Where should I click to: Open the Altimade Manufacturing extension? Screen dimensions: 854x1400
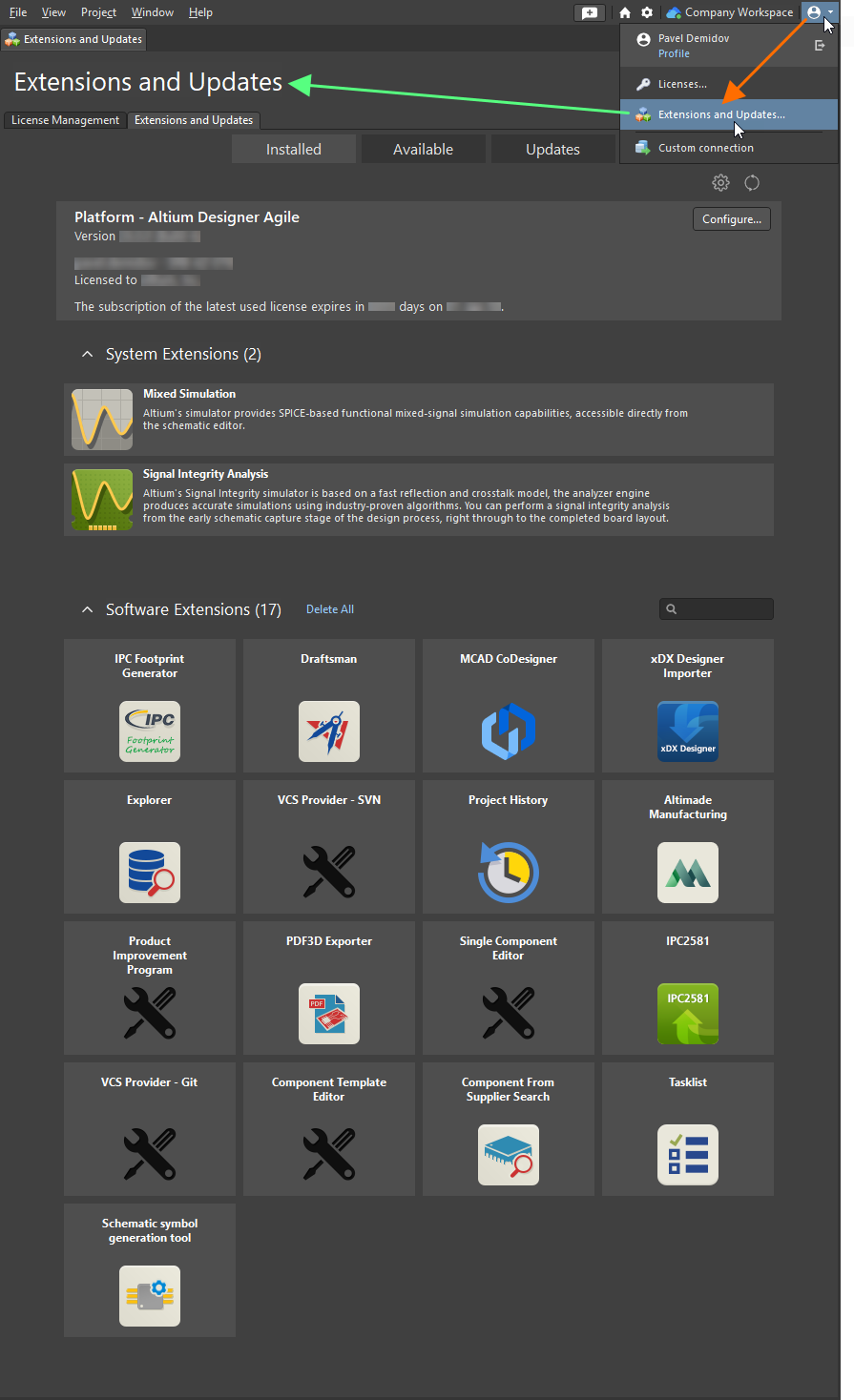687,873
